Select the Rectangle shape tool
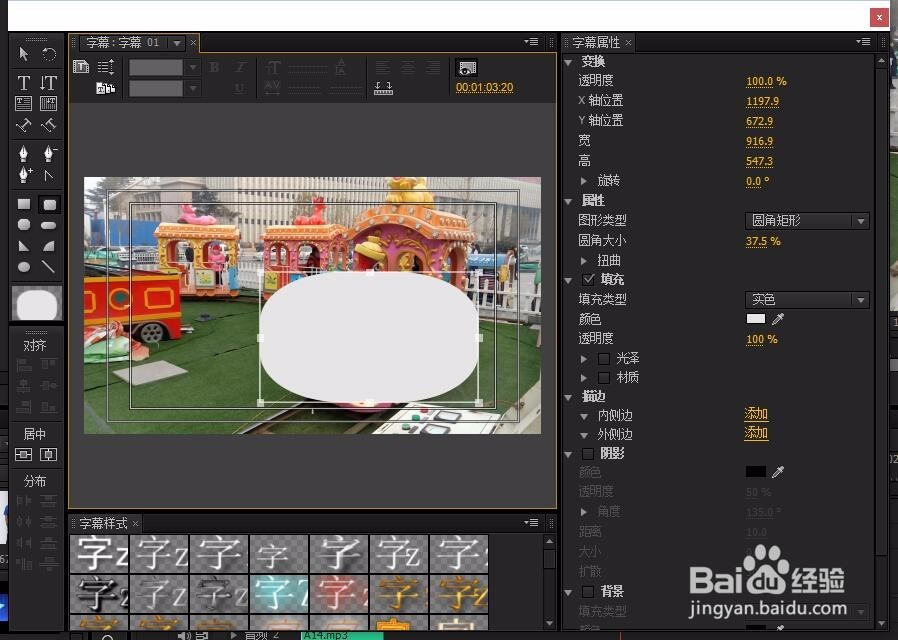Image resolution: width=898 pixels, height=640 pixels. click(x=23, y=204)
